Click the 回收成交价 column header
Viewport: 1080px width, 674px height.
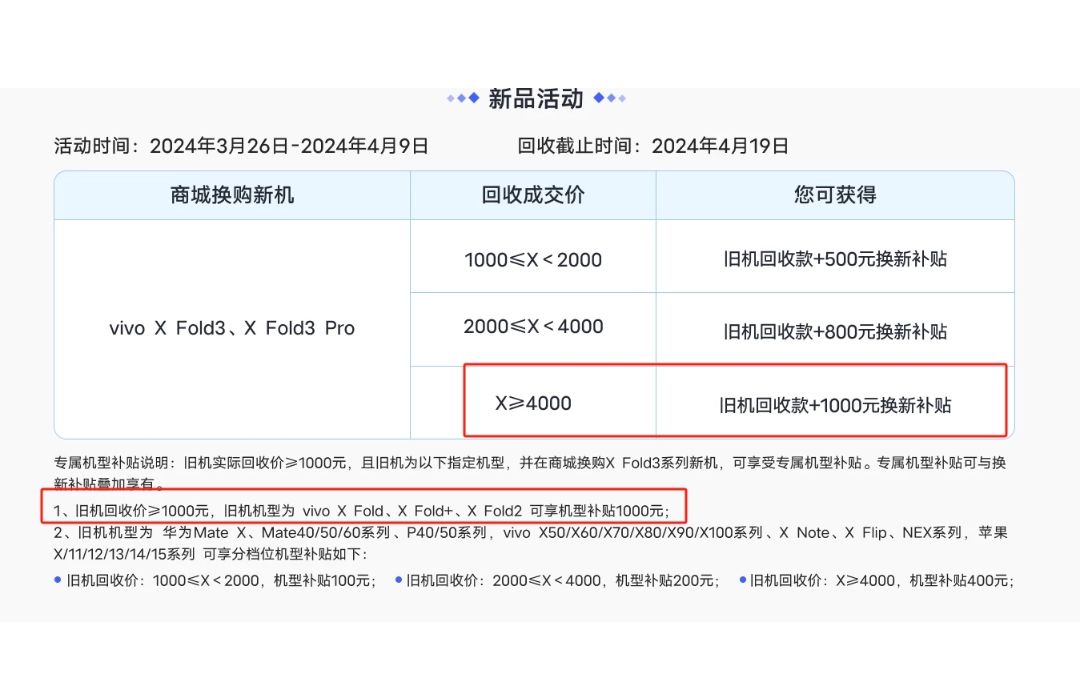click(x=533, y=195)
